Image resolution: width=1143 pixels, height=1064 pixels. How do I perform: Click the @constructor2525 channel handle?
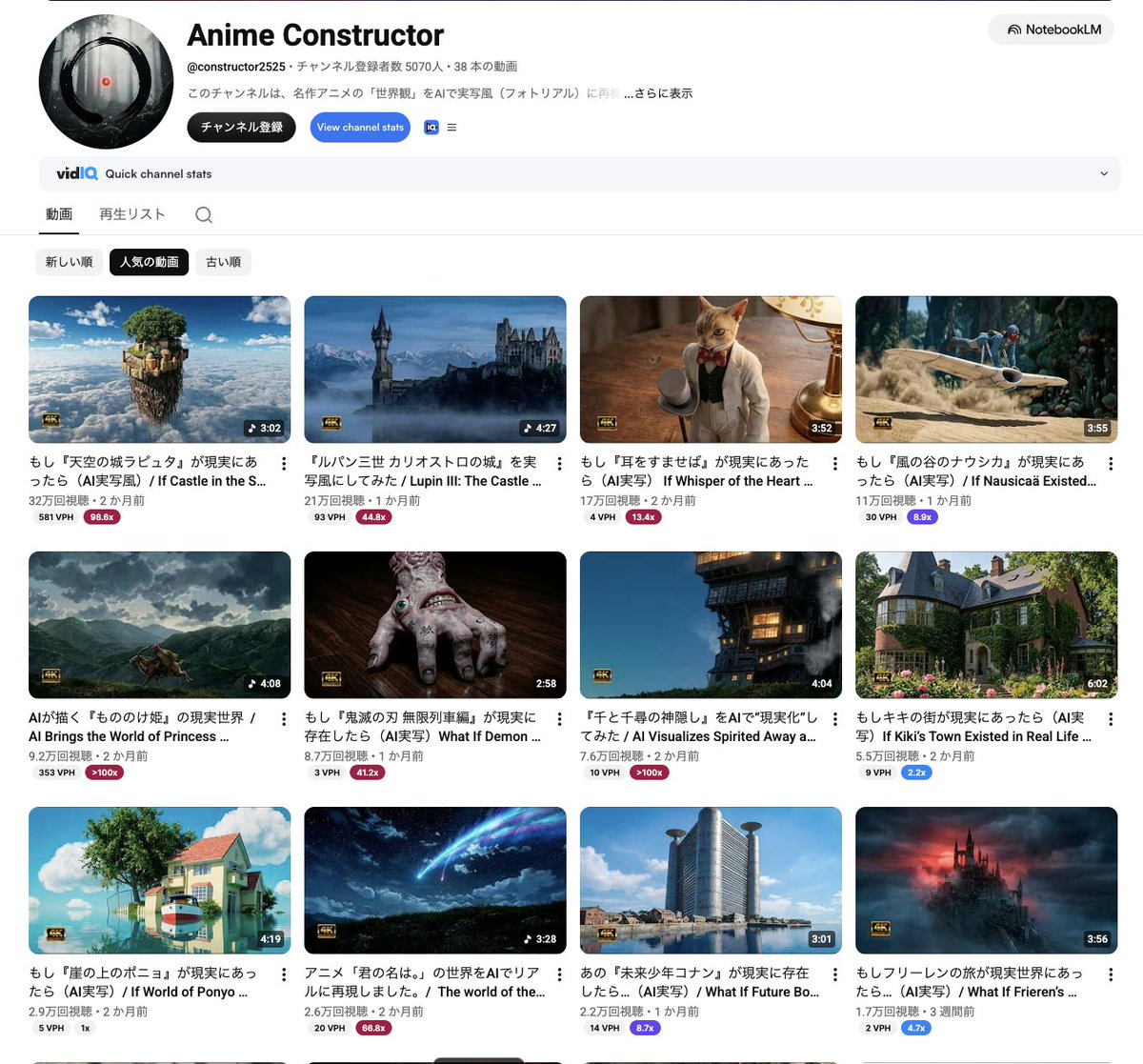236,67
